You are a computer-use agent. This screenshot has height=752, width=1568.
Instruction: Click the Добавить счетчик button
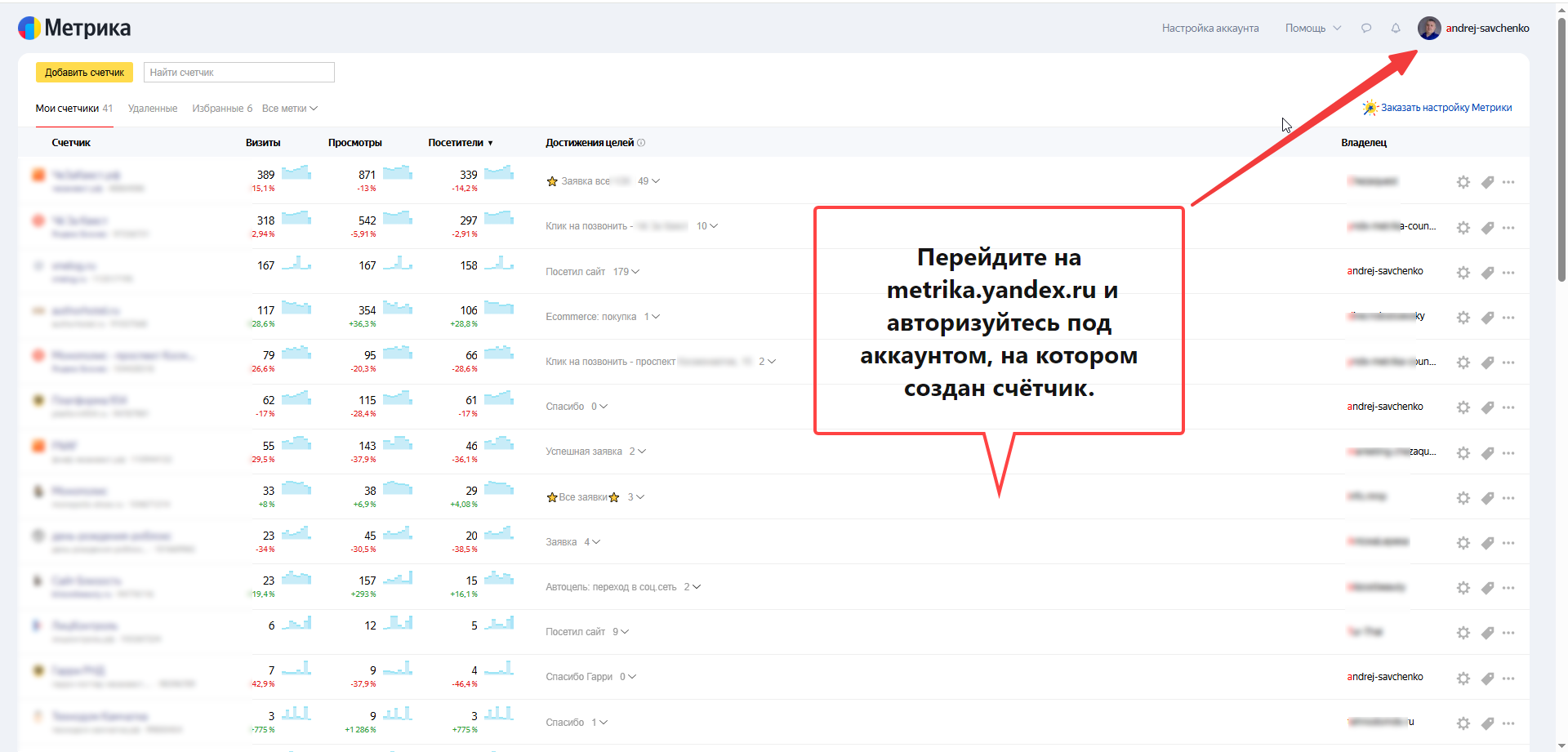click(84, 72)
